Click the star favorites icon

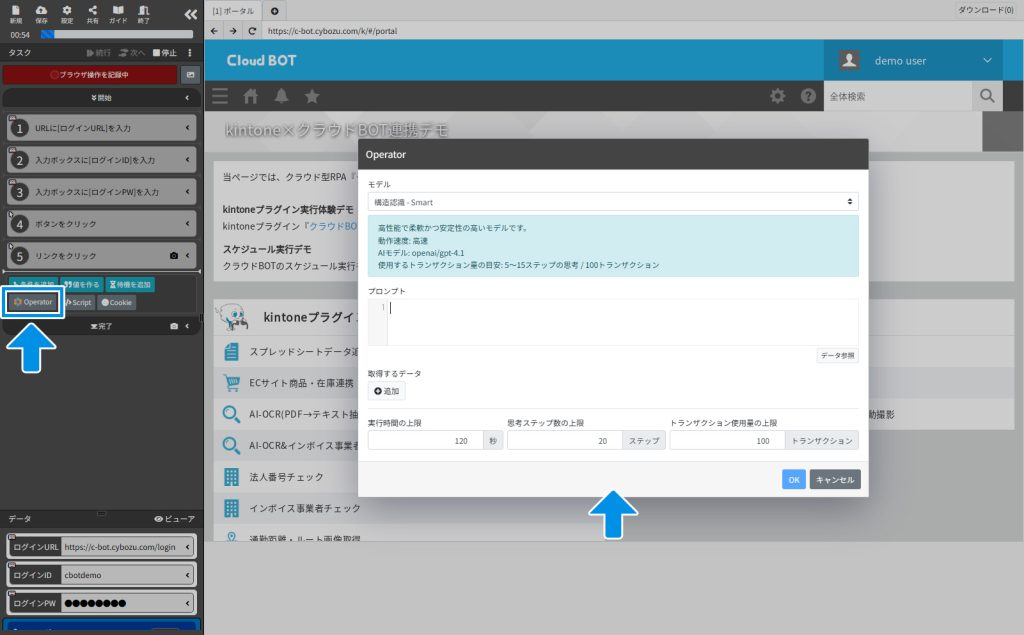pyautogui.click(x=312, y=97)
